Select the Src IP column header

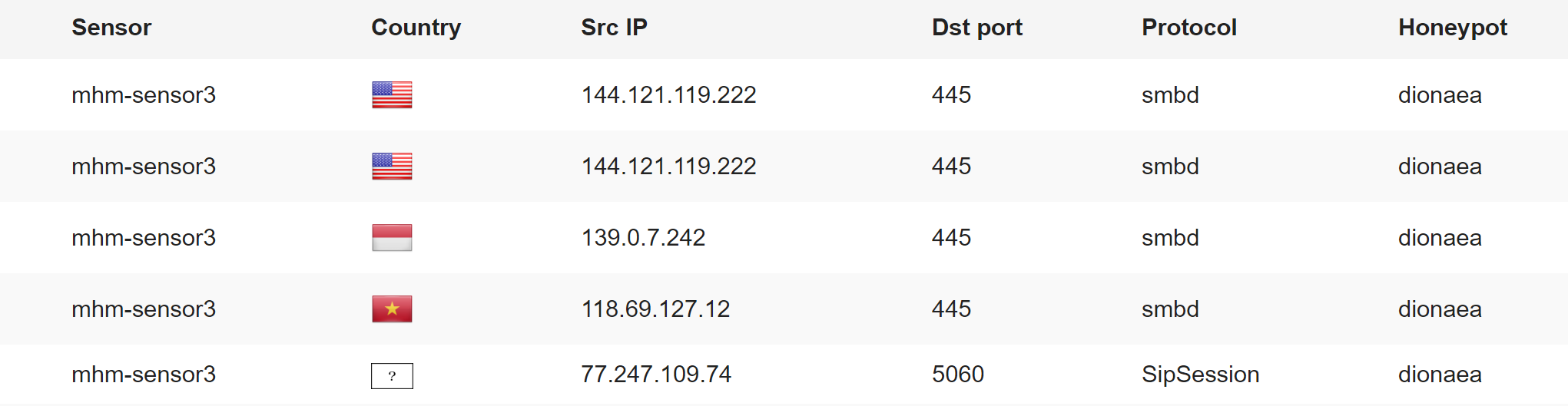pos(614,28)
